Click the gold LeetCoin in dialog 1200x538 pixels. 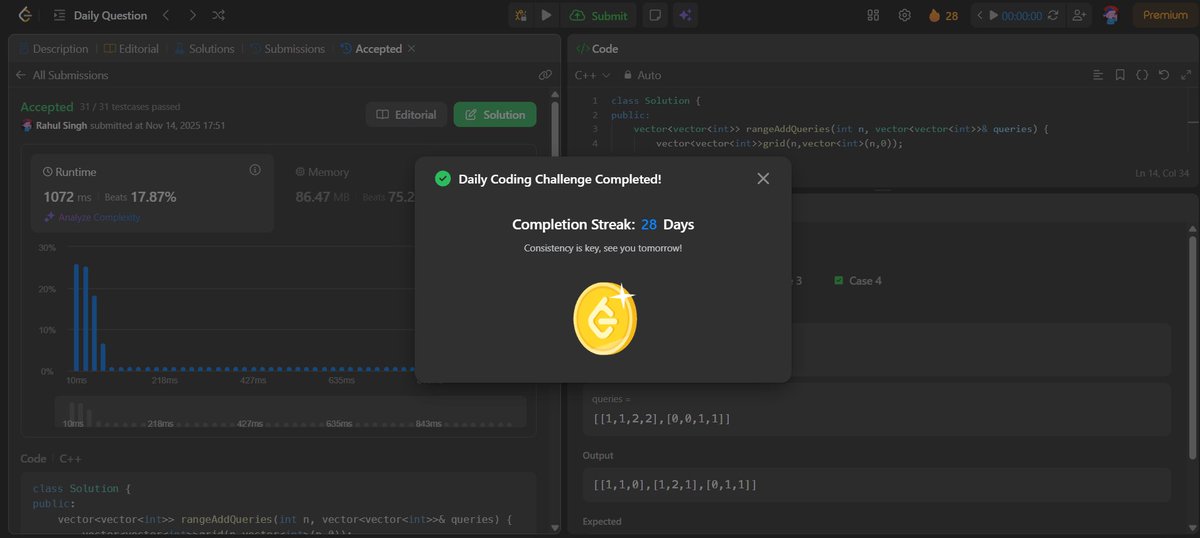tap(604, 319)
